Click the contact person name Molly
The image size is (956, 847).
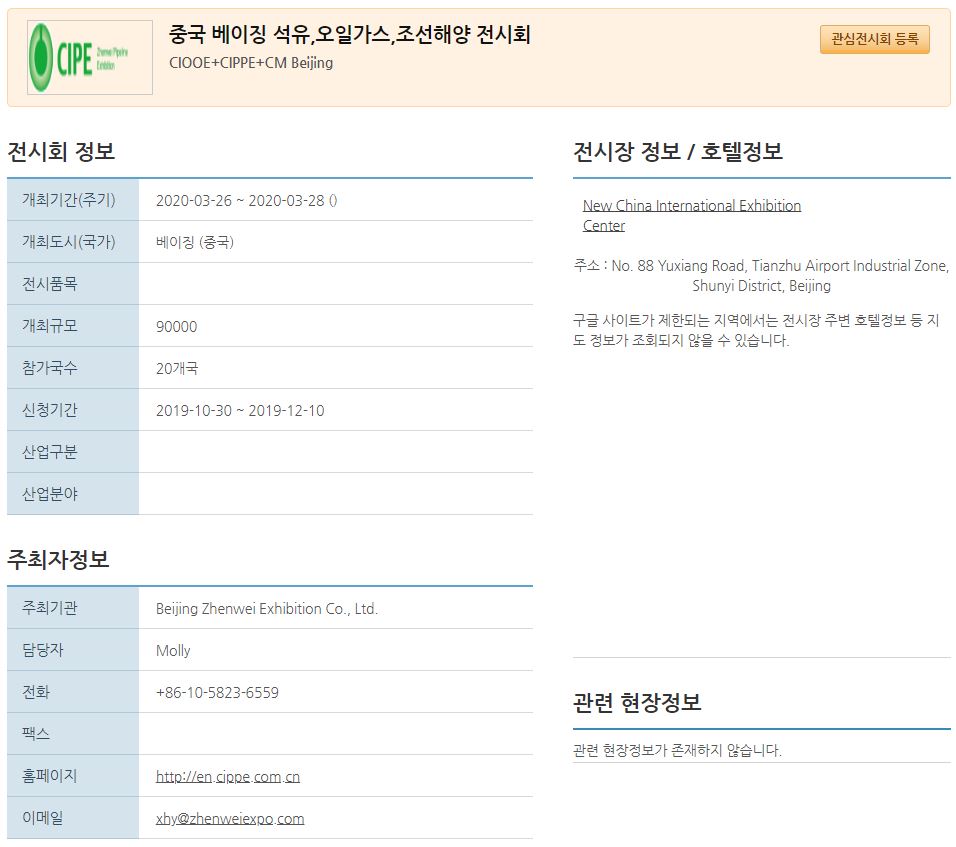(x=173, y=651)
